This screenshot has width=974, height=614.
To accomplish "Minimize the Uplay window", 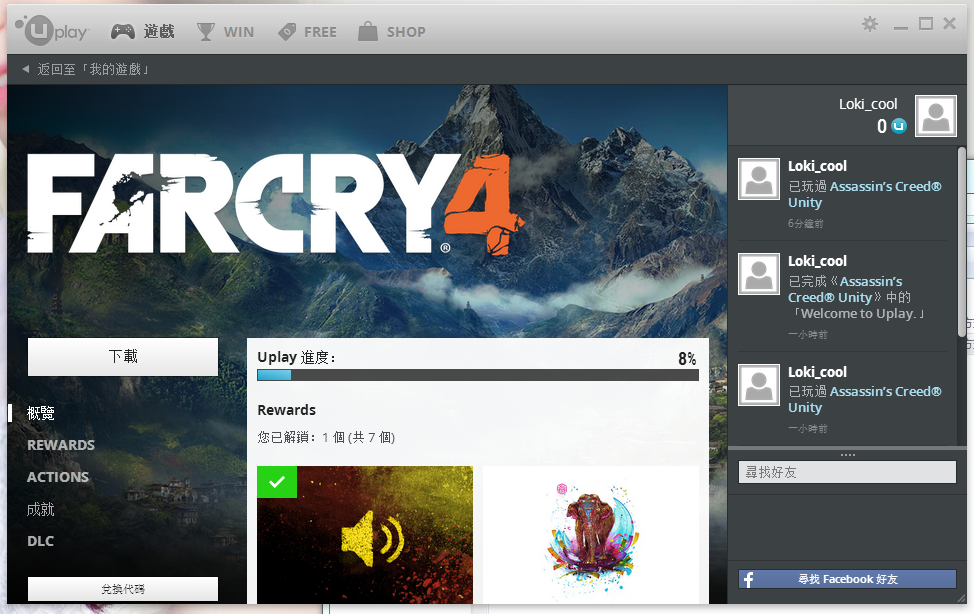I will [x=901, y=27].
